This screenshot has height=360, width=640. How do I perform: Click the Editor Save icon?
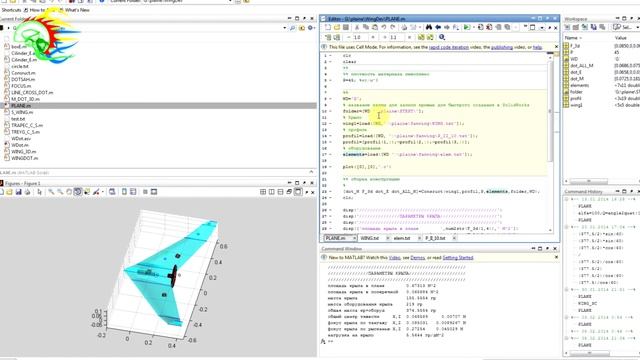346,27
